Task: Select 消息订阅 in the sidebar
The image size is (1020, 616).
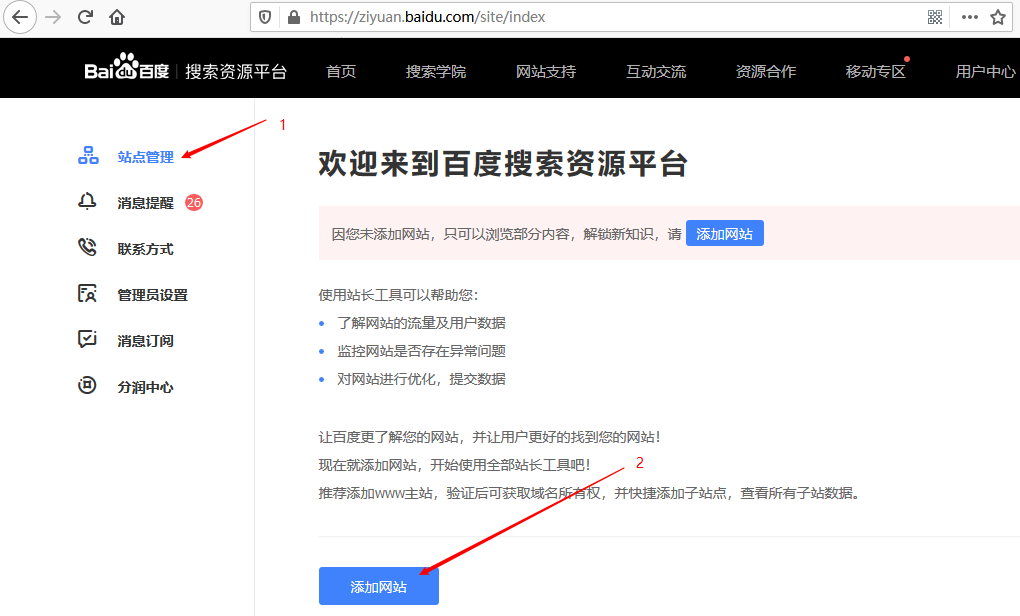Action: point(146,341)
